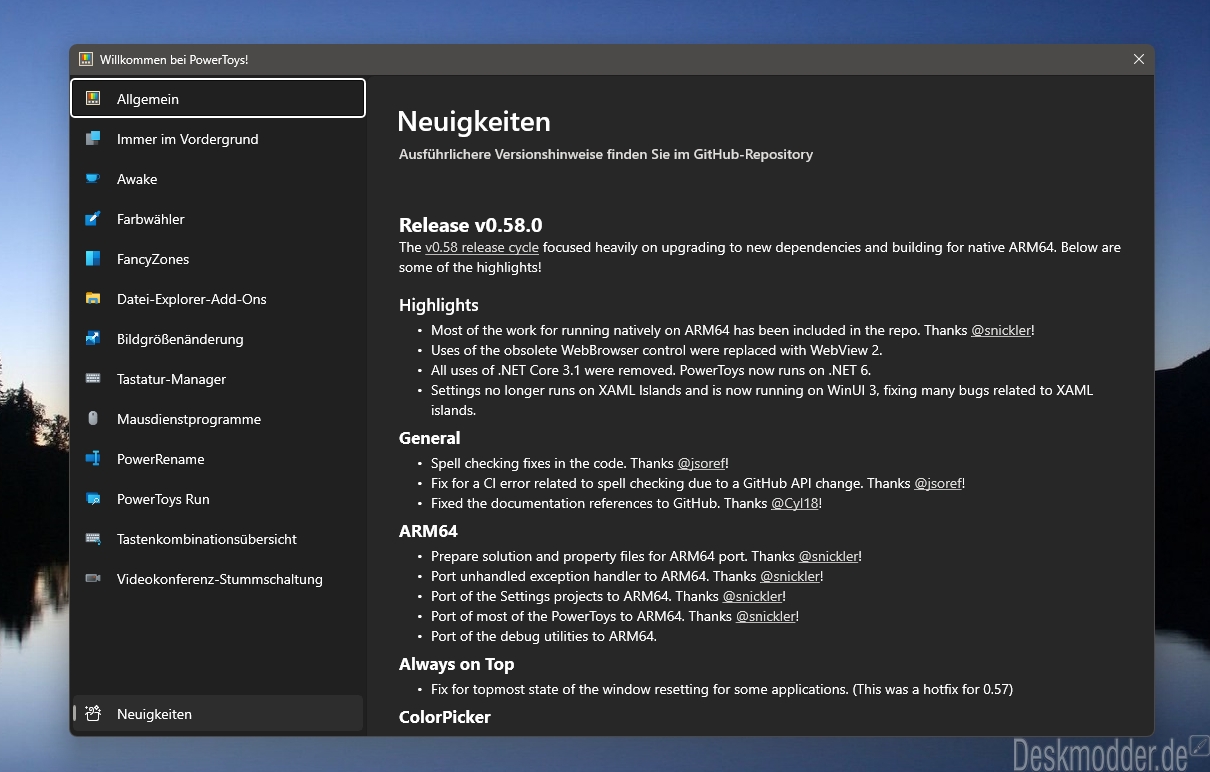Go to the PowerToys Run page
Screen dimensions: 1210x772
[218, 499]
